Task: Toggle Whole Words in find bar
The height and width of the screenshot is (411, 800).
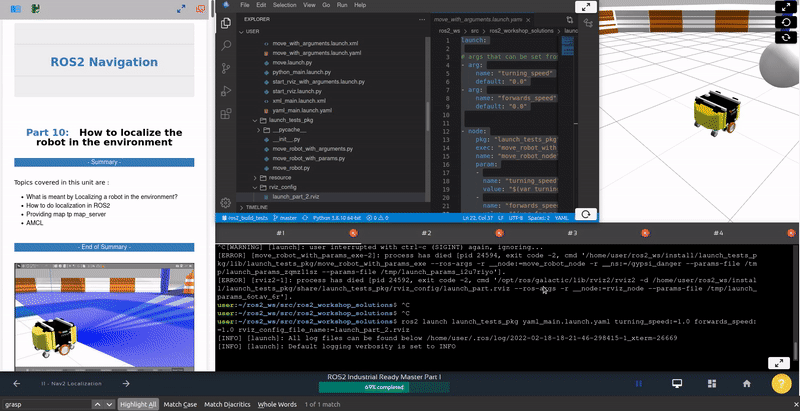Action: pos(277,404)
